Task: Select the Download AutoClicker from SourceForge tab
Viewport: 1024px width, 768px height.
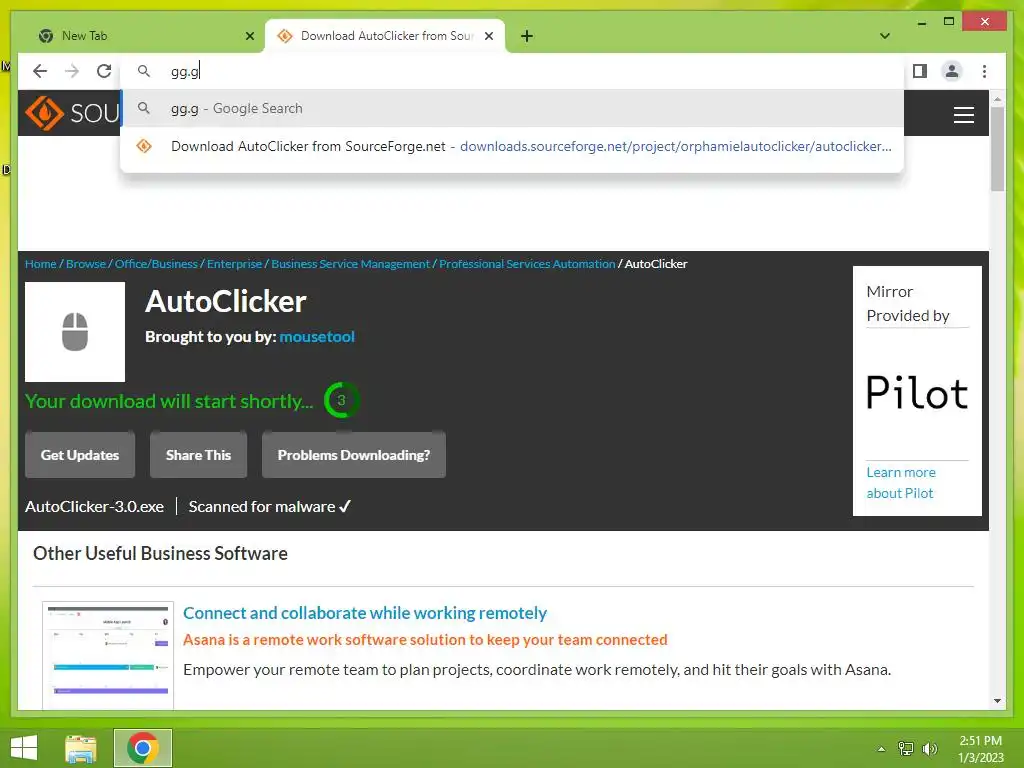Action: [x=385, y=36]
